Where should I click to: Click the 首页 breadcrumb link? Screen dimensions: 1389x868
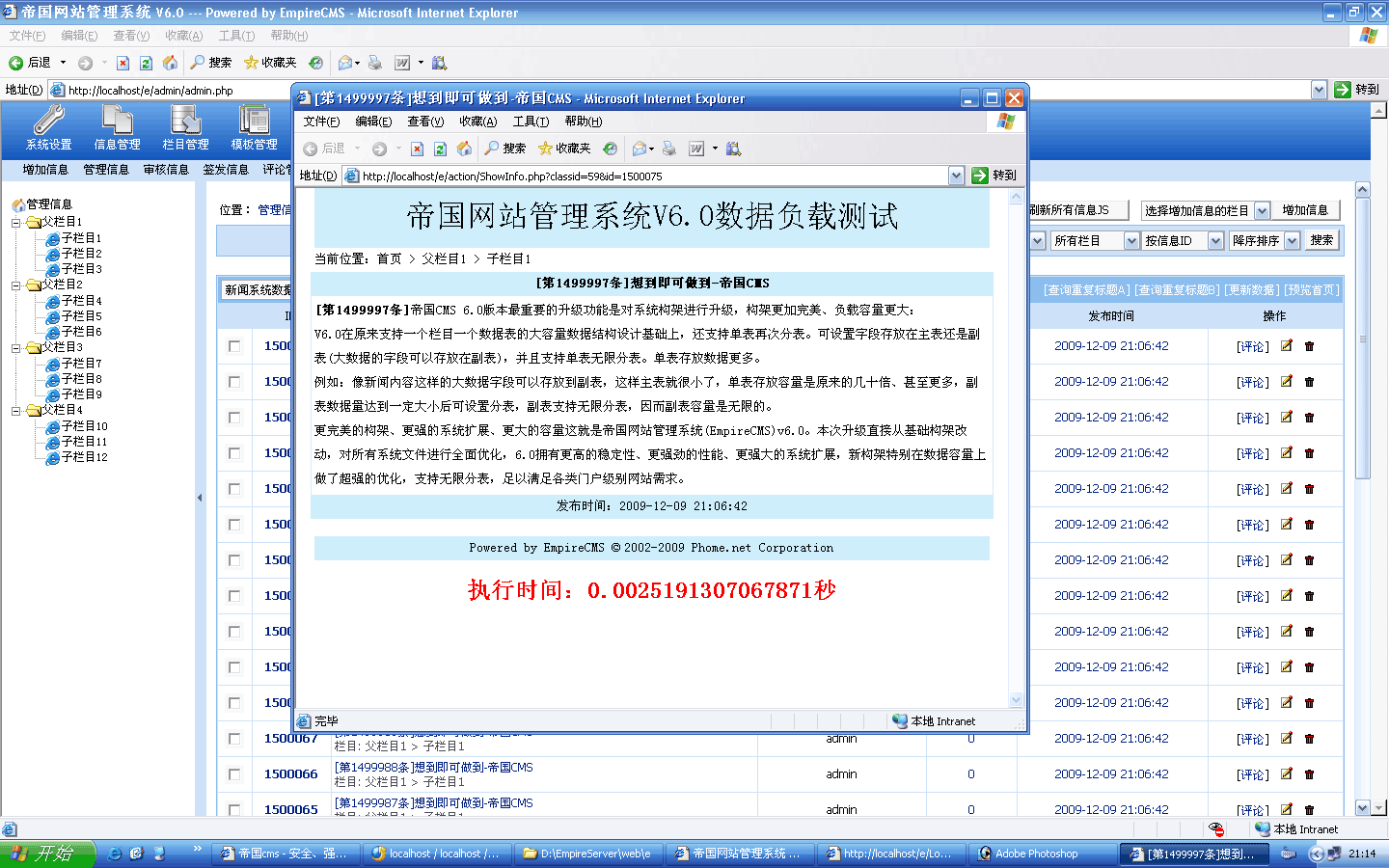coord(389,259)
